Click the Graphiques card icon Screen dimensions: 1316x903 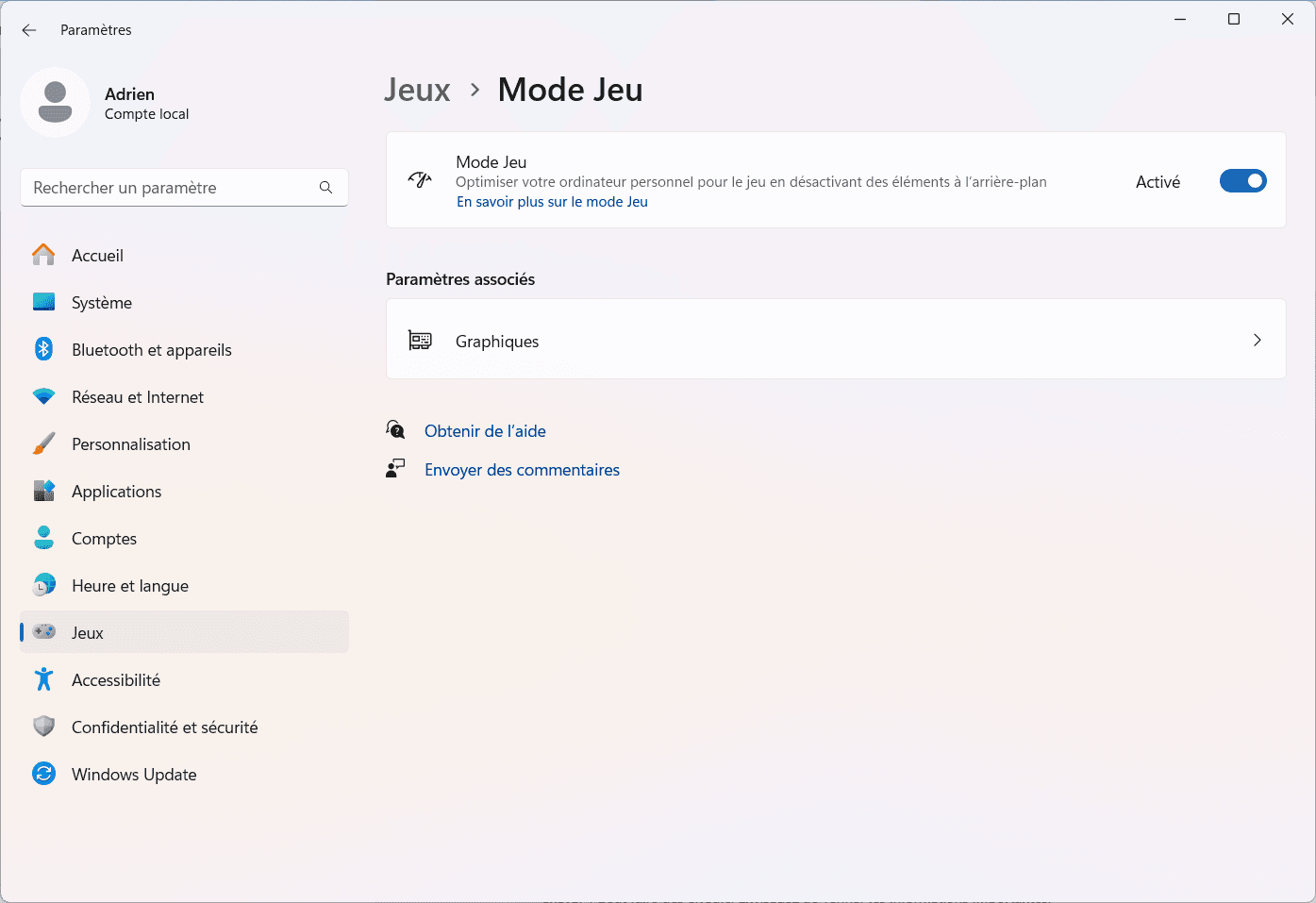tap(420, 341)
